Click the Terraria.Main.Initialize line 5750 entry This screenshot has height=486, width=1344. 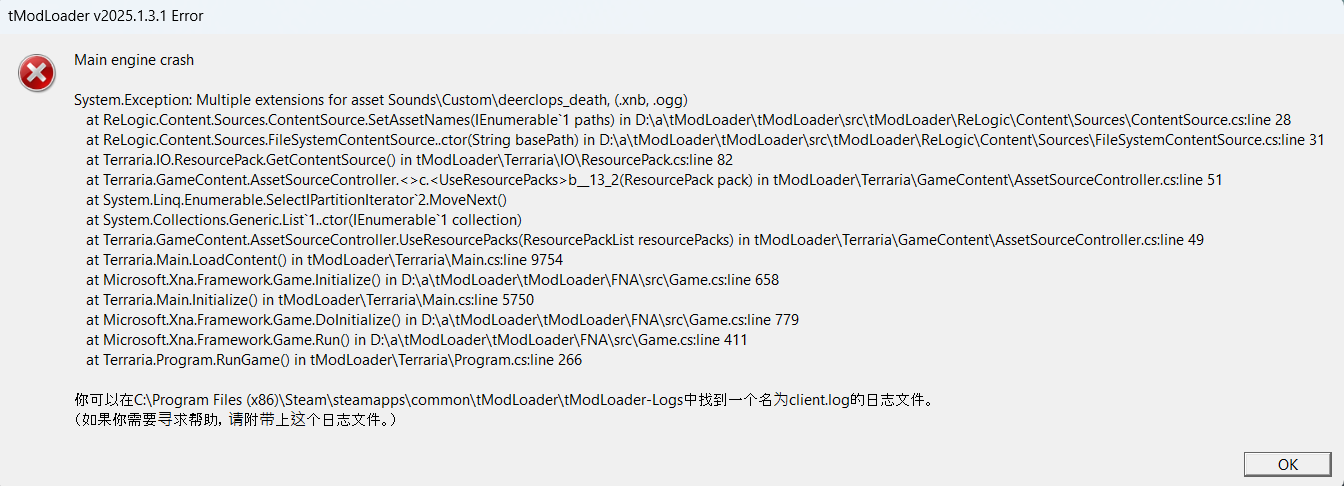(325, 300)
